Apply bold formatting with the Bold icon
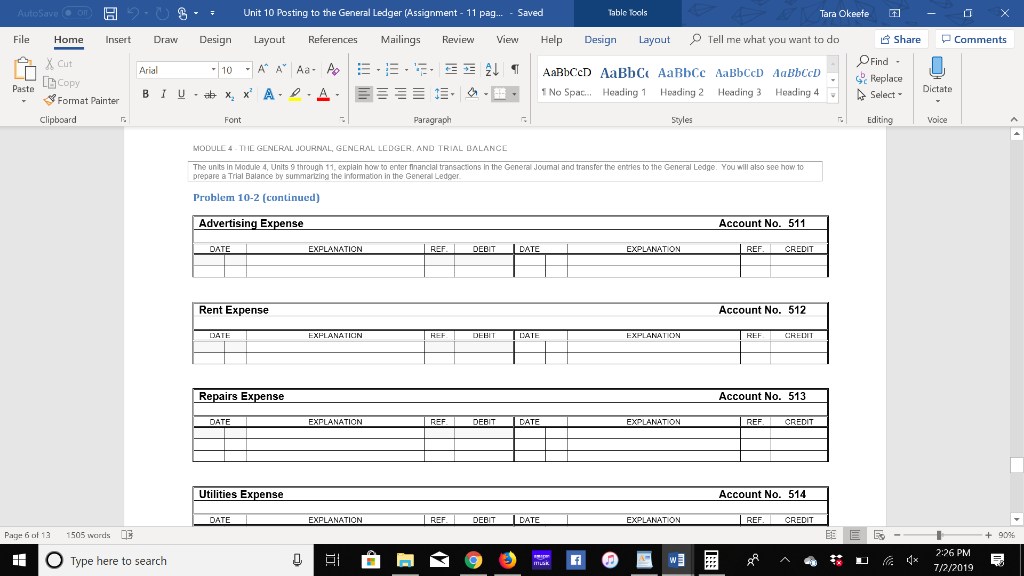 point(144,94)
